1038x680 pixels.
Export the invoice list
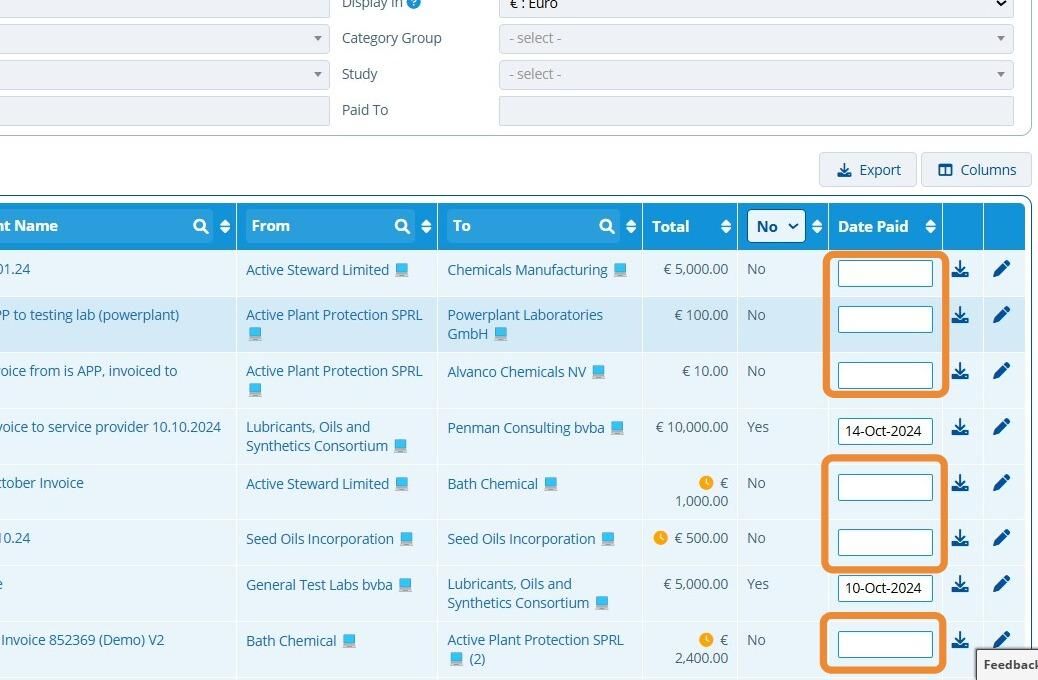pyautogui.click(x=868, y=170)
